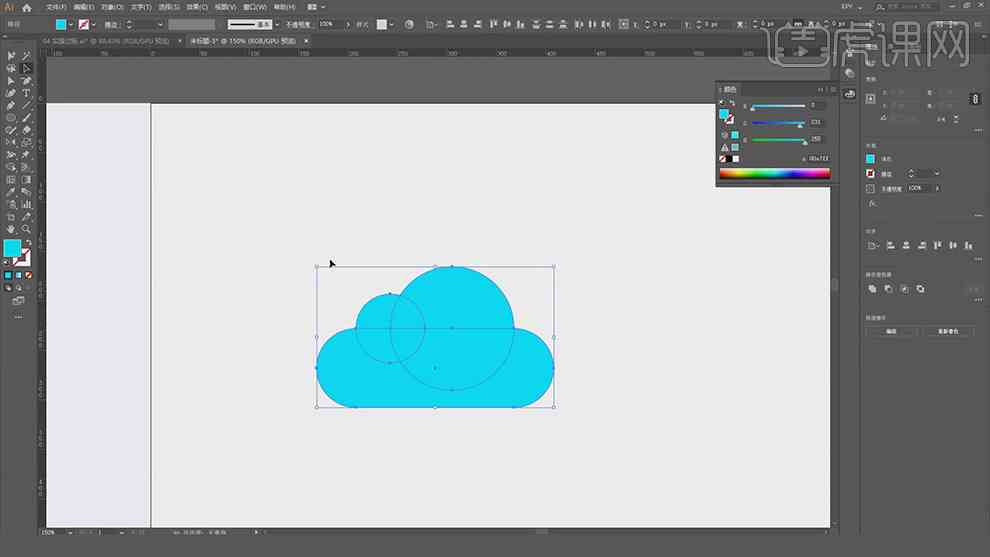The width and height of the screenshot is (990, 557).
Task: Toggle the recolor artwork circle icon
Action: click(409, 24)
